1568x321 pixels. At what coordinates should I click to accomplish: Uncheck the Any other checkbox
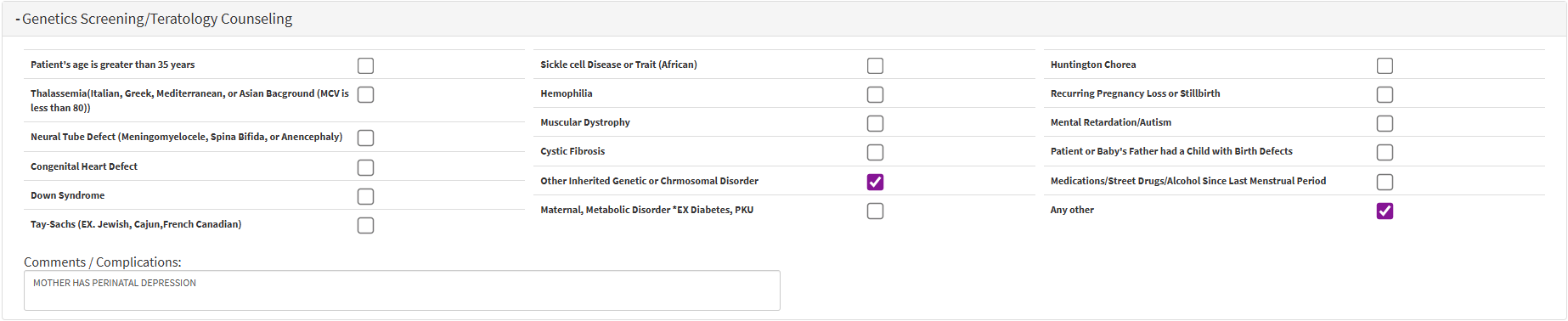tap(1385, 211)
